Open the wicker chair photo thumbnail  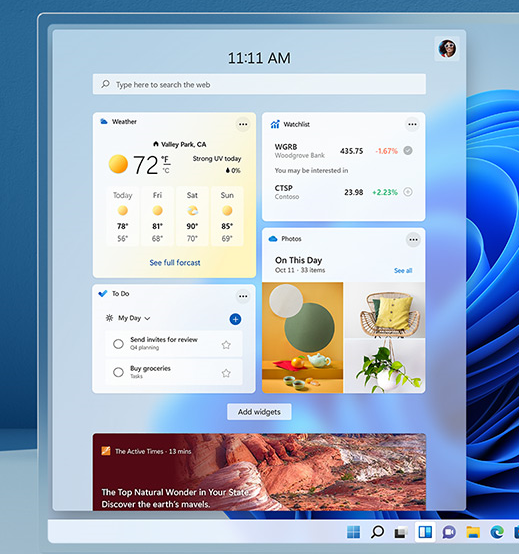tap(385, 310)
